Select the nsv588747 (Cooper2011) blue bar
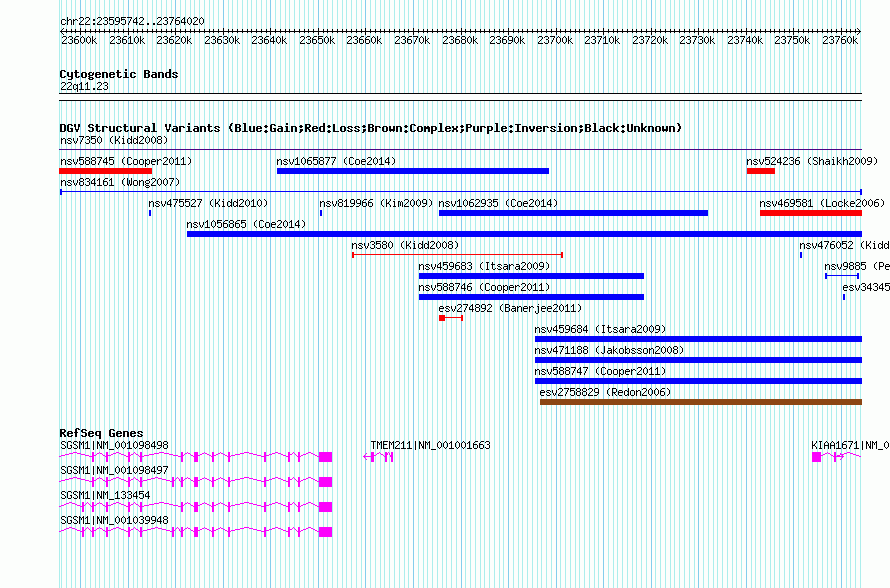Image resolution: width=890 pixels, height=588 pixels. coord(698,381)
